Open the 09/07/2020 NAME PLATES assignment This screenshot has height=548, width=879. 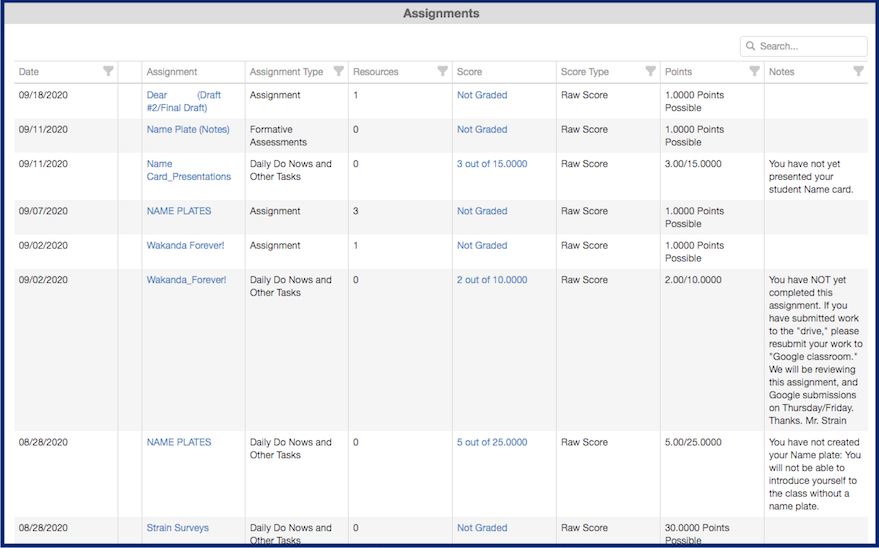coord(179,211)
